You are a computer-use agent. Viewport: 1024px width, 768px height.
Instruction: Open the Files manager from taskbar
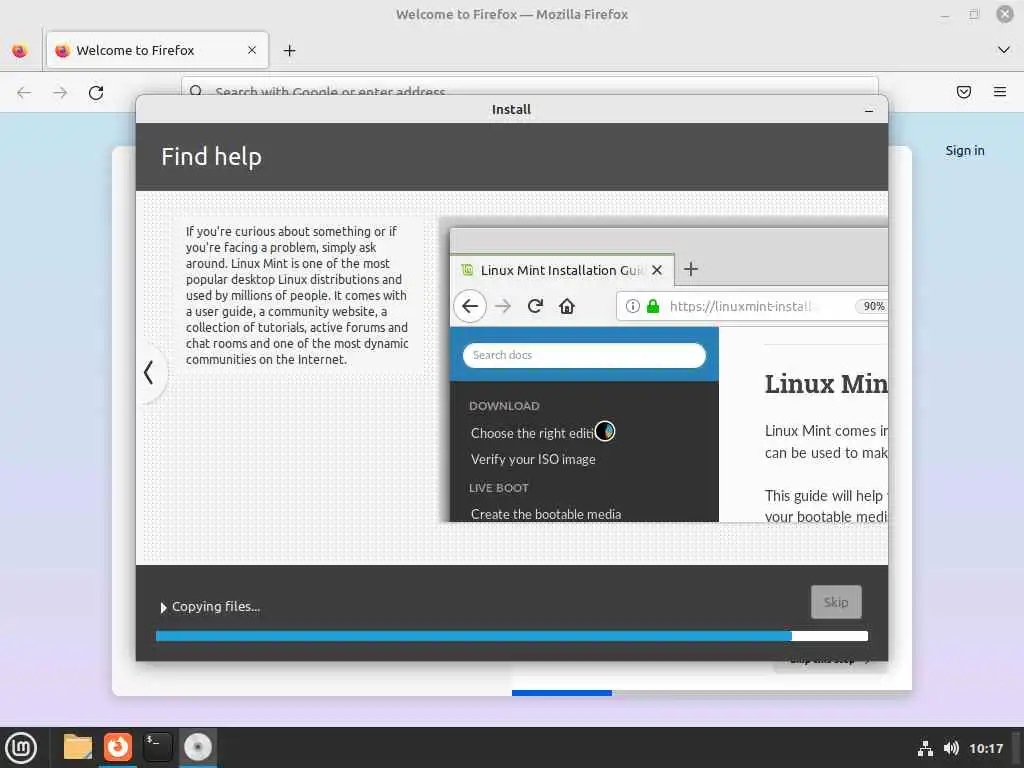pyautogui.click(x=78, y=747)
